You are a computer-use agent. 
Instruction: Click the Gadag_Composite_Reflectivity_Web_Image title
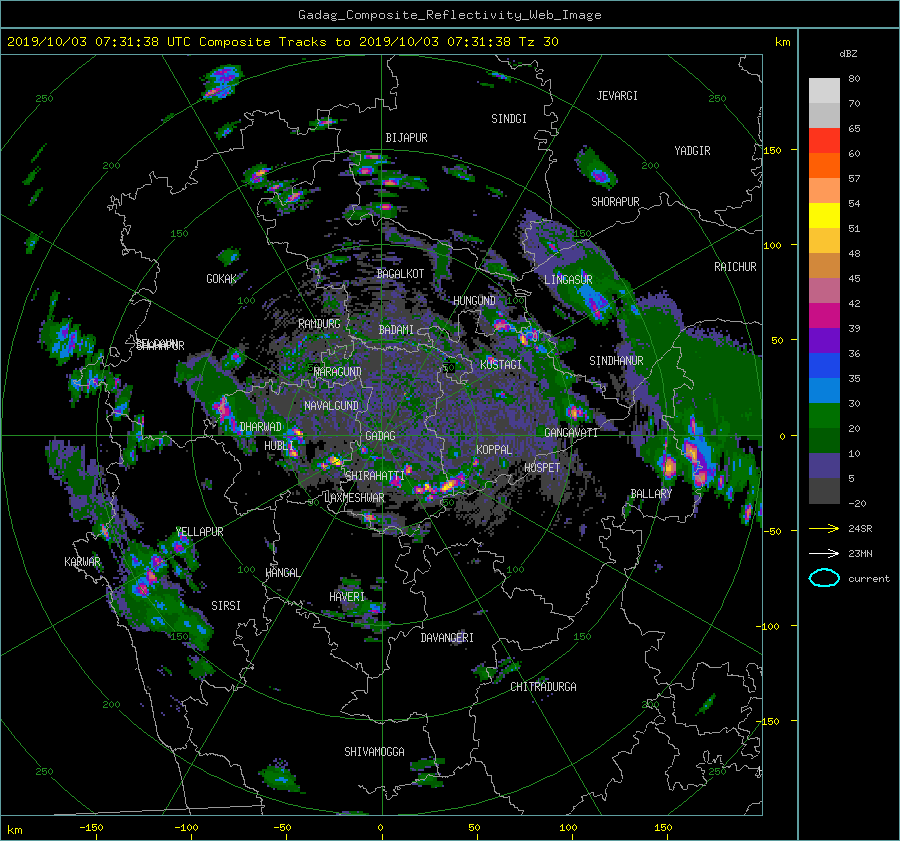coord(449,15)
